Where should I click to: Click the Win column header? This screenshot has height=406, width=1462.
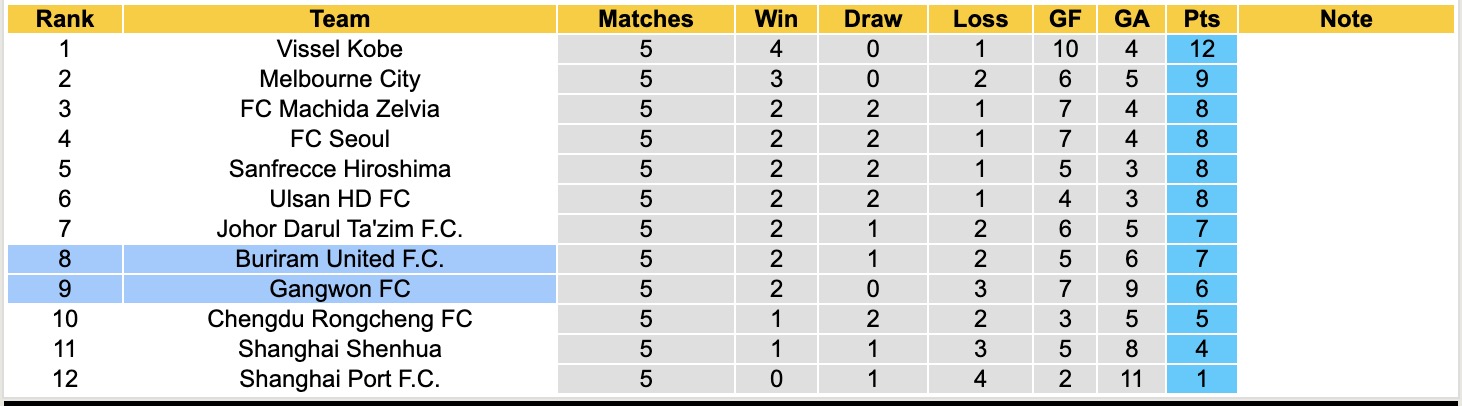click(x=776, y=19)
